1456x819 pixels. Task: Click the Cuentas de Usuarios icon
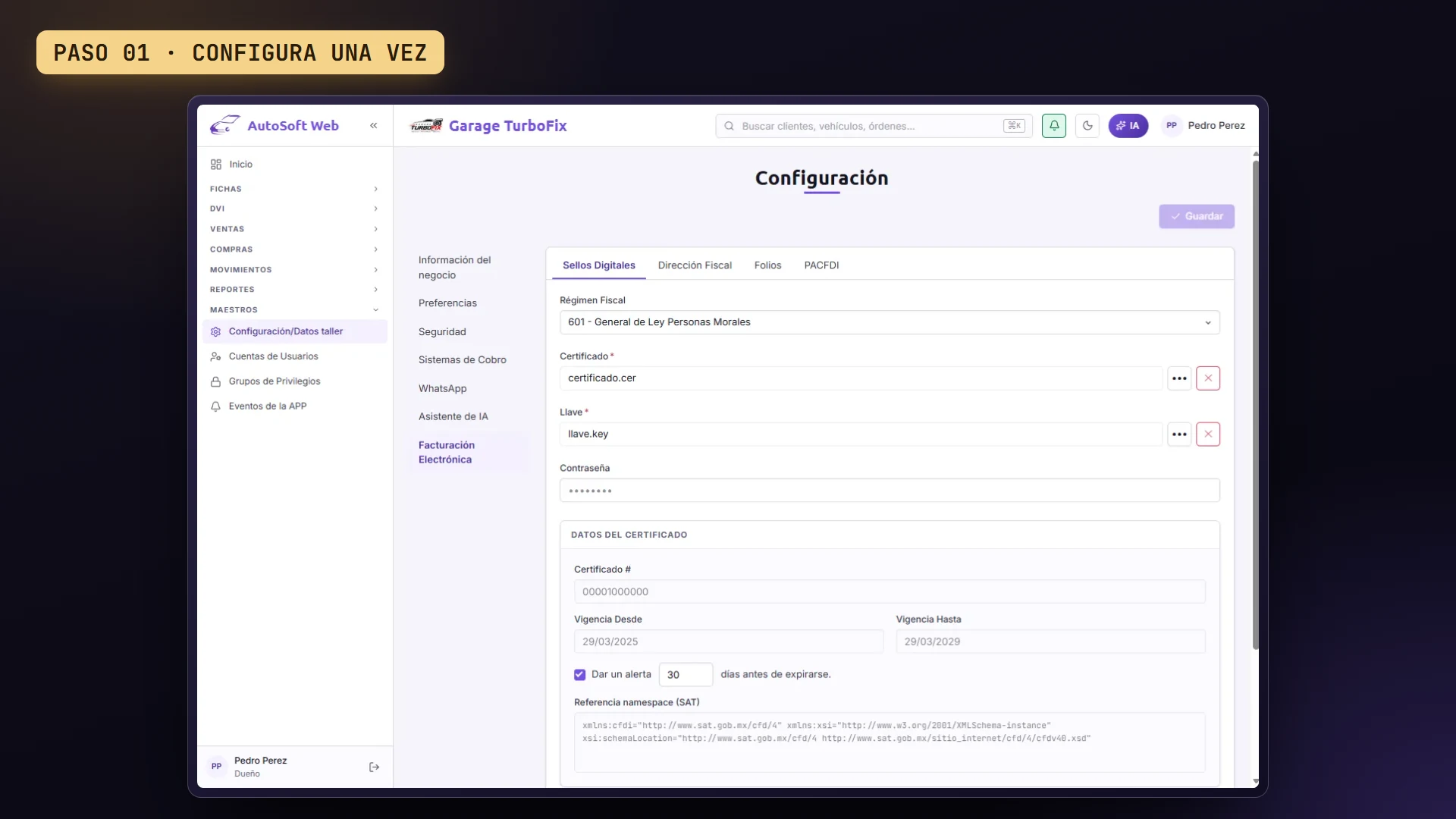click(x=216, y=356)
